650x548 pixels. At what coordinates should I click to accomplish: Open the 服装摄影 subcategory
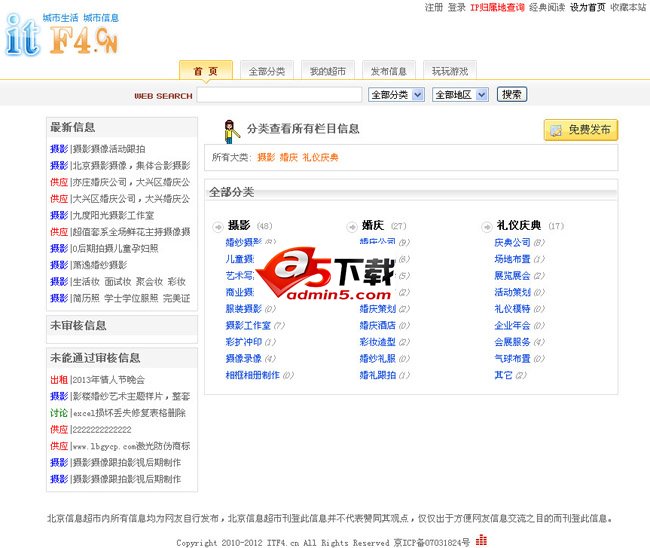[x=244, y=308]
